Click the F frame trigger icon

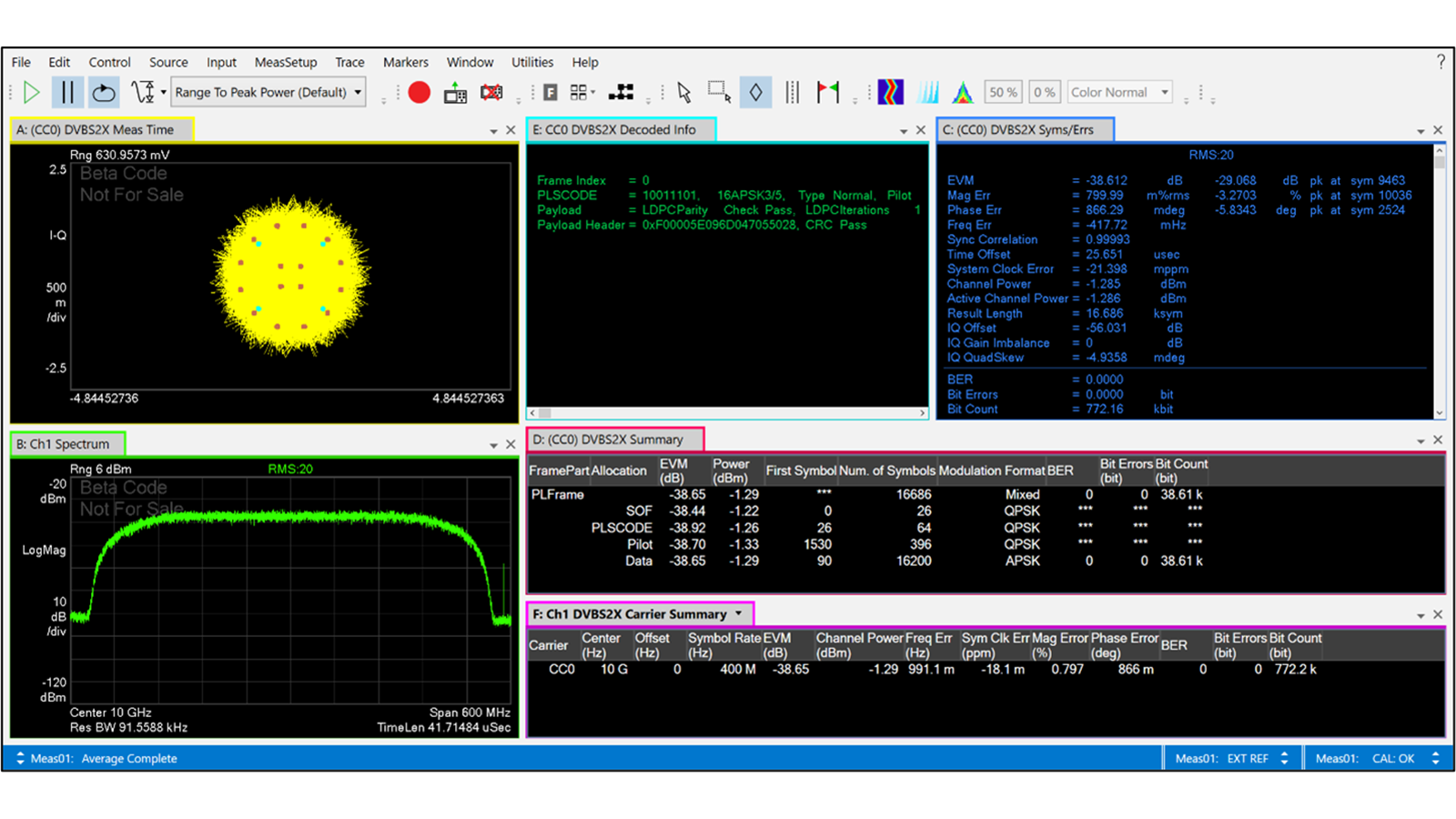point(551,91)
